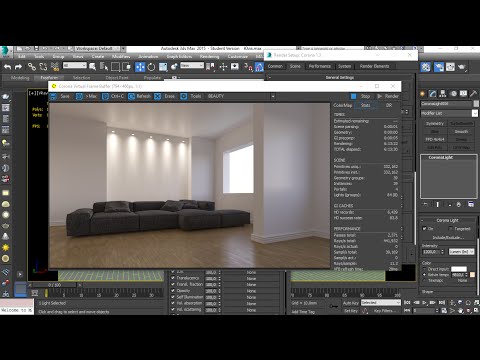The width and height of the screenshot is (480, 360).
Task: Open the System tab in Render Setup
Action: click(x=344, y=66)
